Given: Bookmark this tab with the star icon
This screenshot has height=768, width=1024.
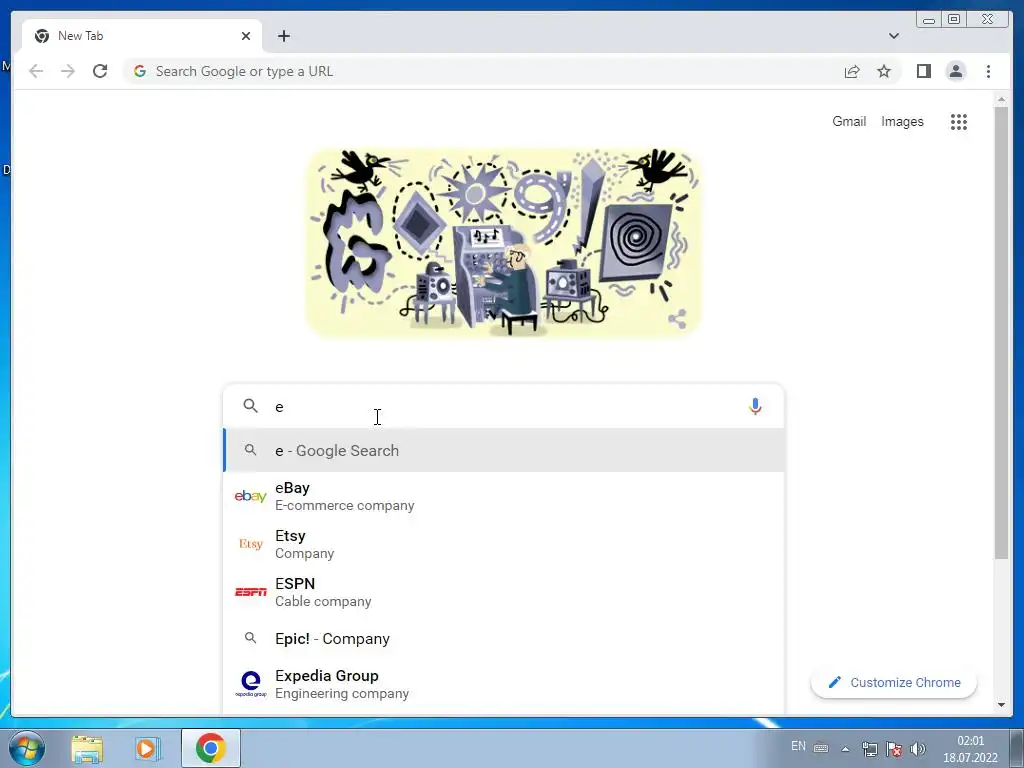Looking at the screenshot, I should point(884,71).
